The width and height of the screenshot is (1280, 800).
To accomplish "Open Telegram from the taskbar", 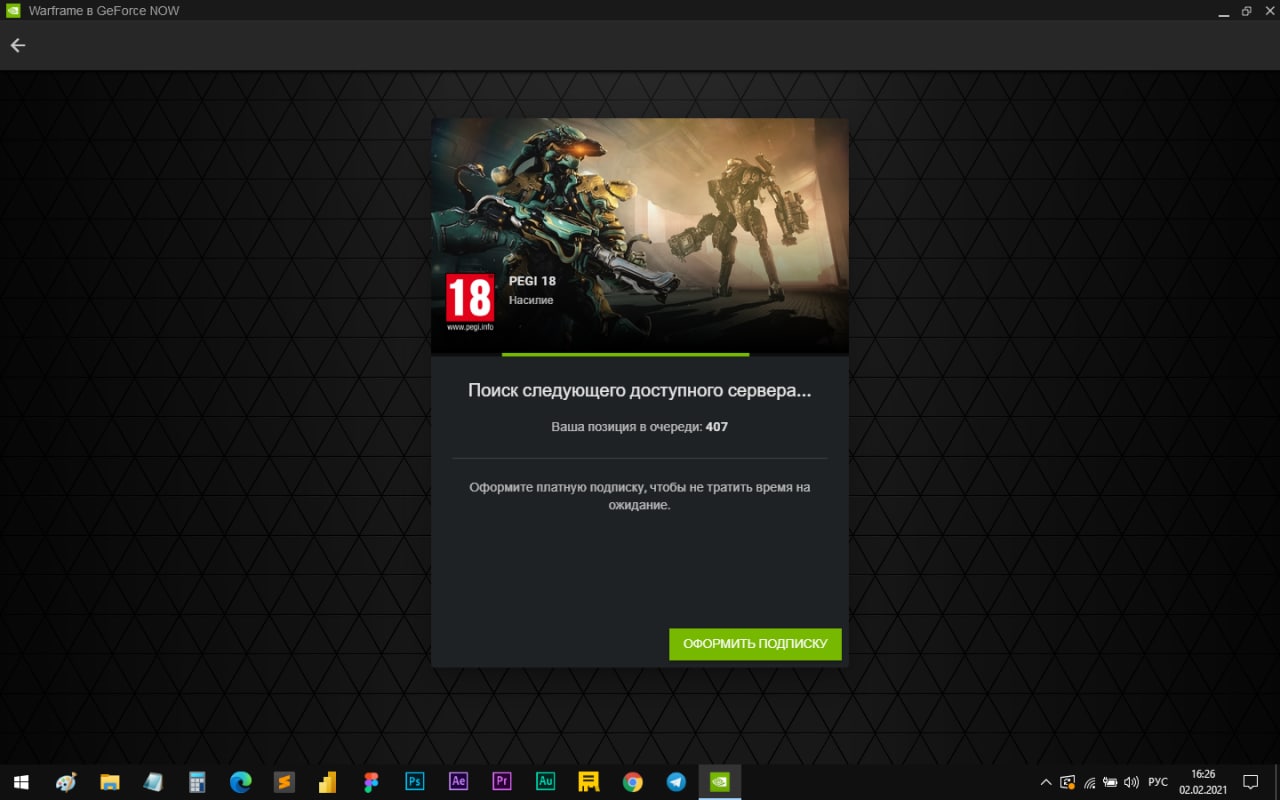I will tap(676, 782).
